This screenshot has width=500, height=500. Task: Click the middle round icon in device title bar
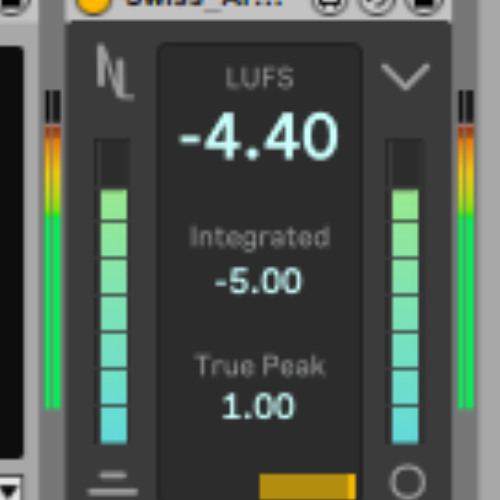click(x=376, y=5)
